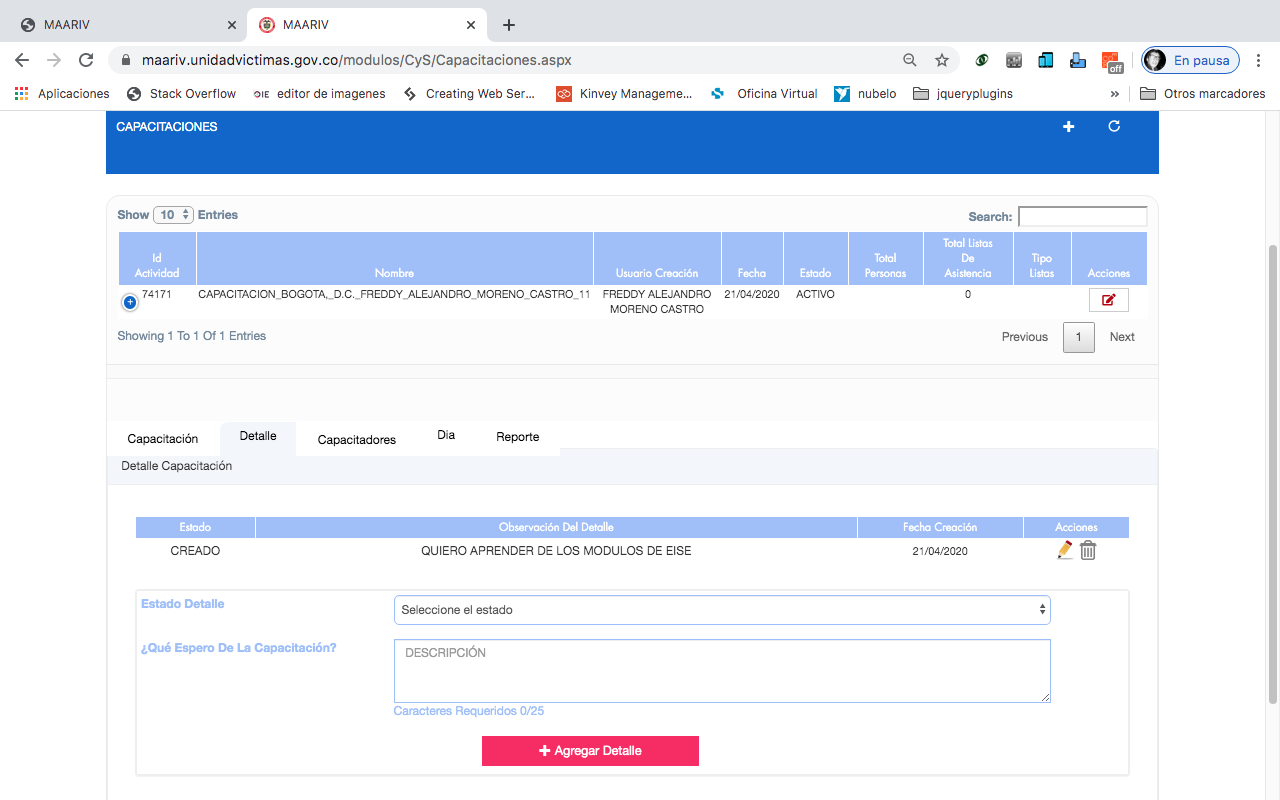Show more bookmarks with the chevron

[x=1115, y=94]
